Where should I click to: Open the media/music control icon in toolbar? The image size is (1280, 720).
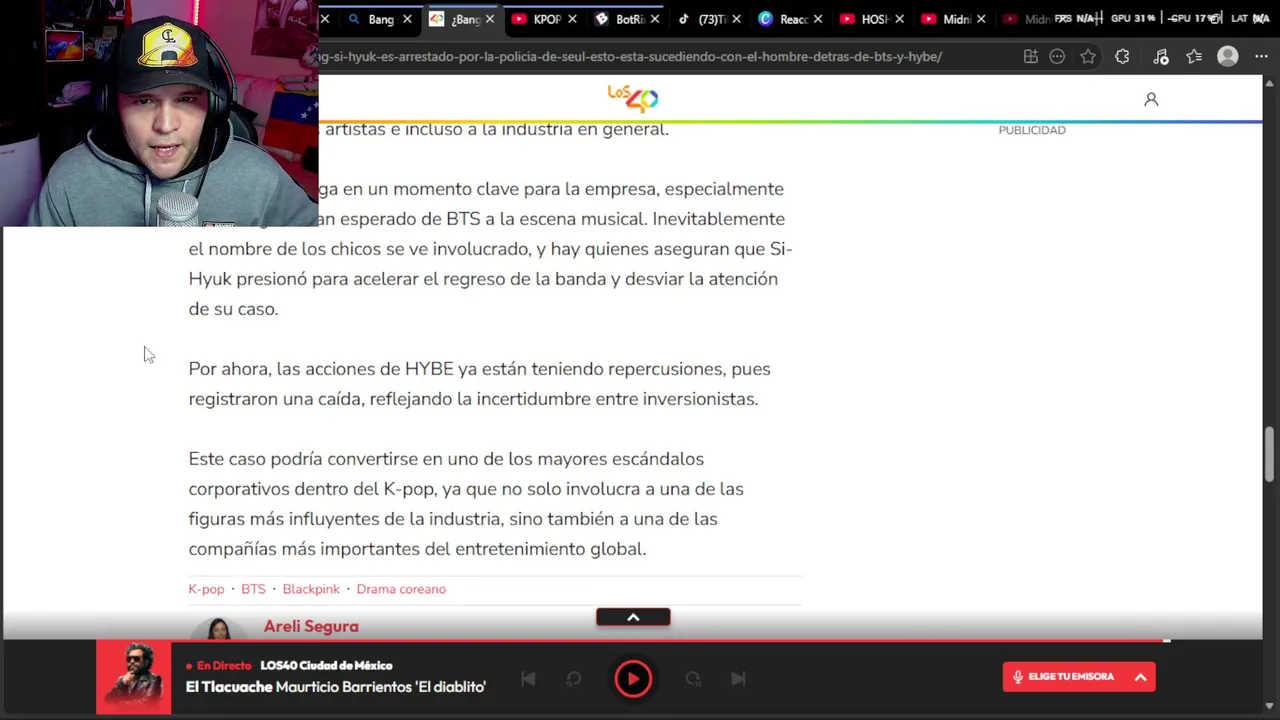[1160, 57]
